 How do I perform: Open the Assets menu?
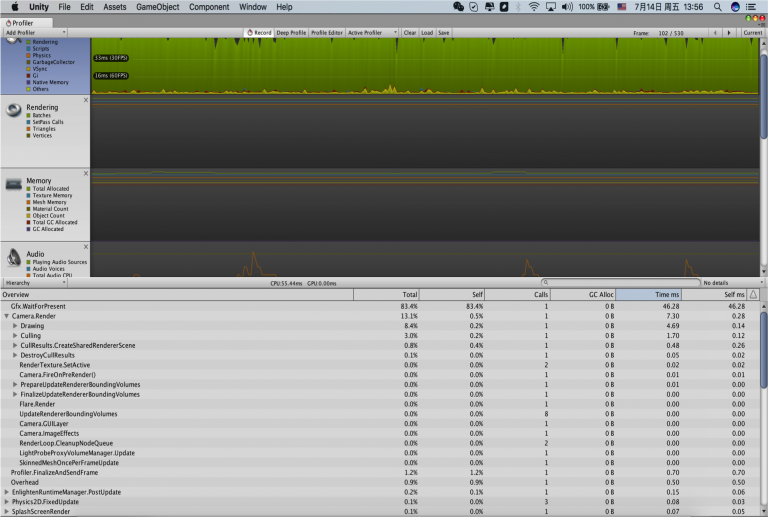pyautogui.click(x=115, y=7)
